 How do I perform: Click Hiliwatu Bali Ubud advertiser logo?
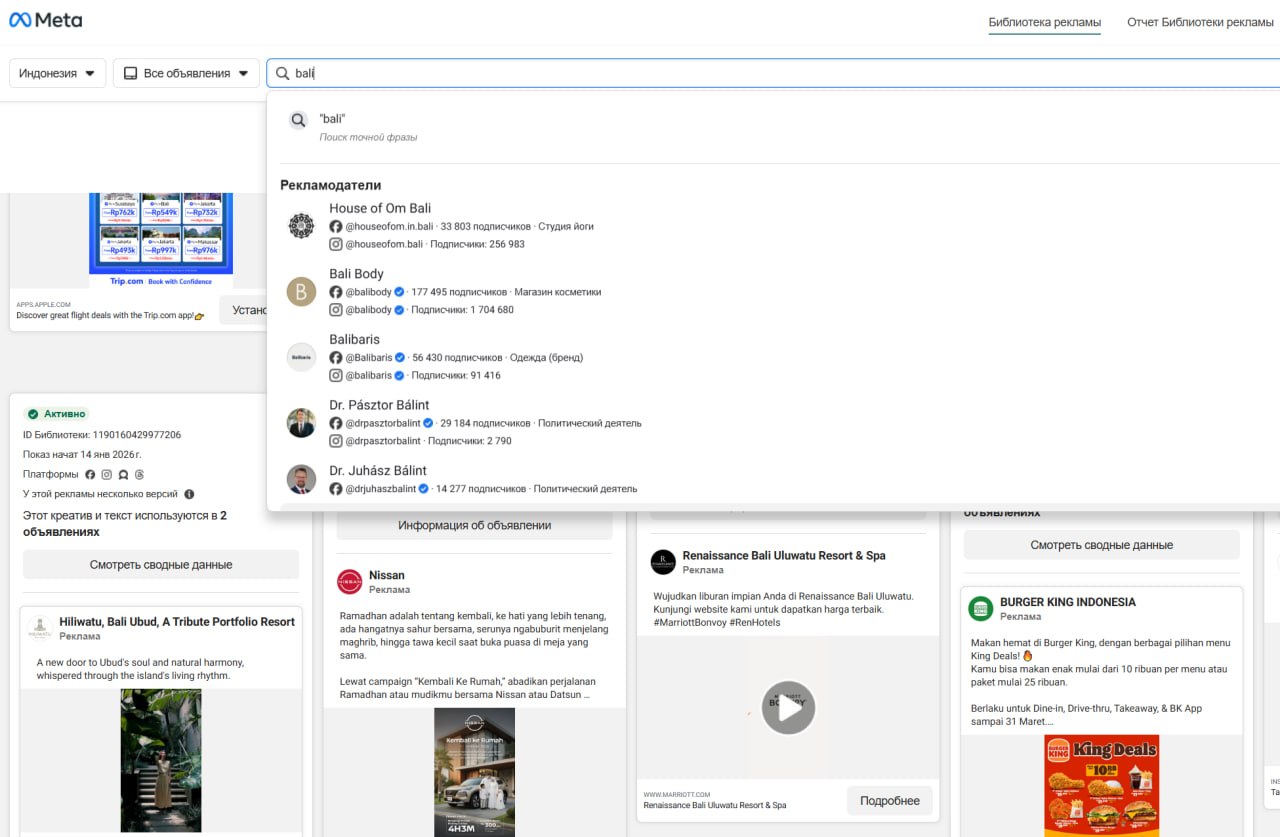click(40, 628)
